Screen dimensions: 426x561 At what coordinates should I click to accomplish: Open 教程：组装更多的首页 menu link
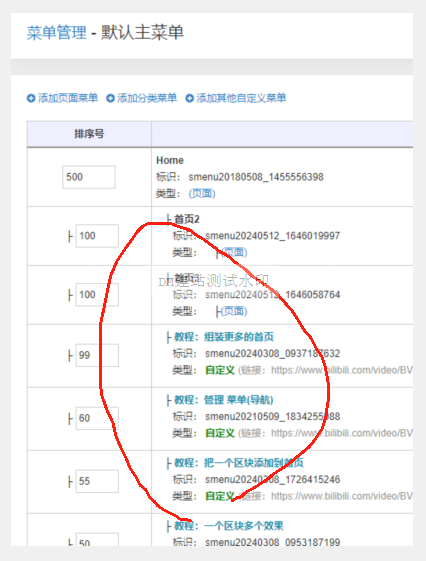click(x=224, y=337)
